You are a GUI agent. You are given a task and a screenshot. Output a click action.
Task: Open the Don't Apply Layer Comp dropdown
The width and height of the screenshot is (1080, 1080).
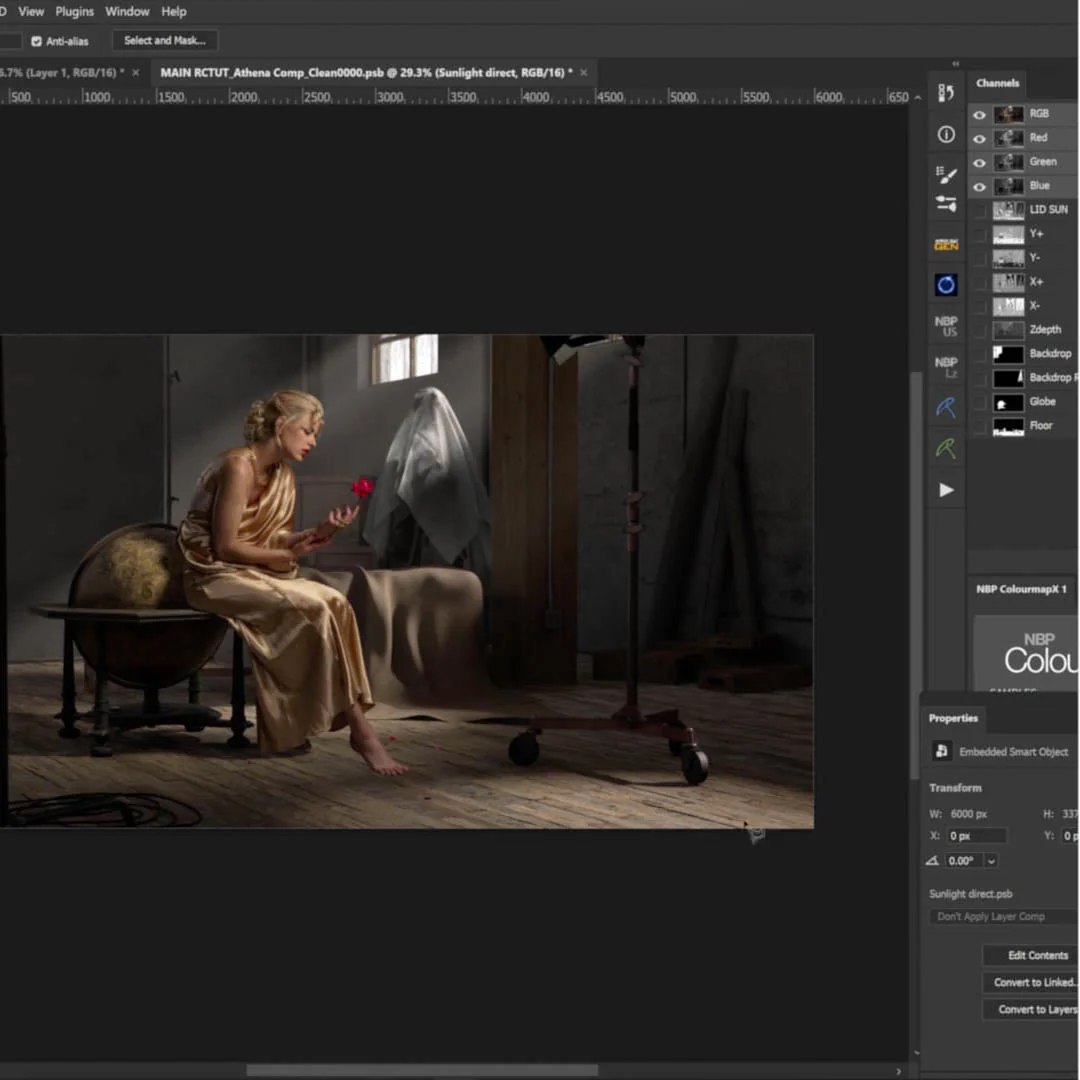tap(1000, 916)
